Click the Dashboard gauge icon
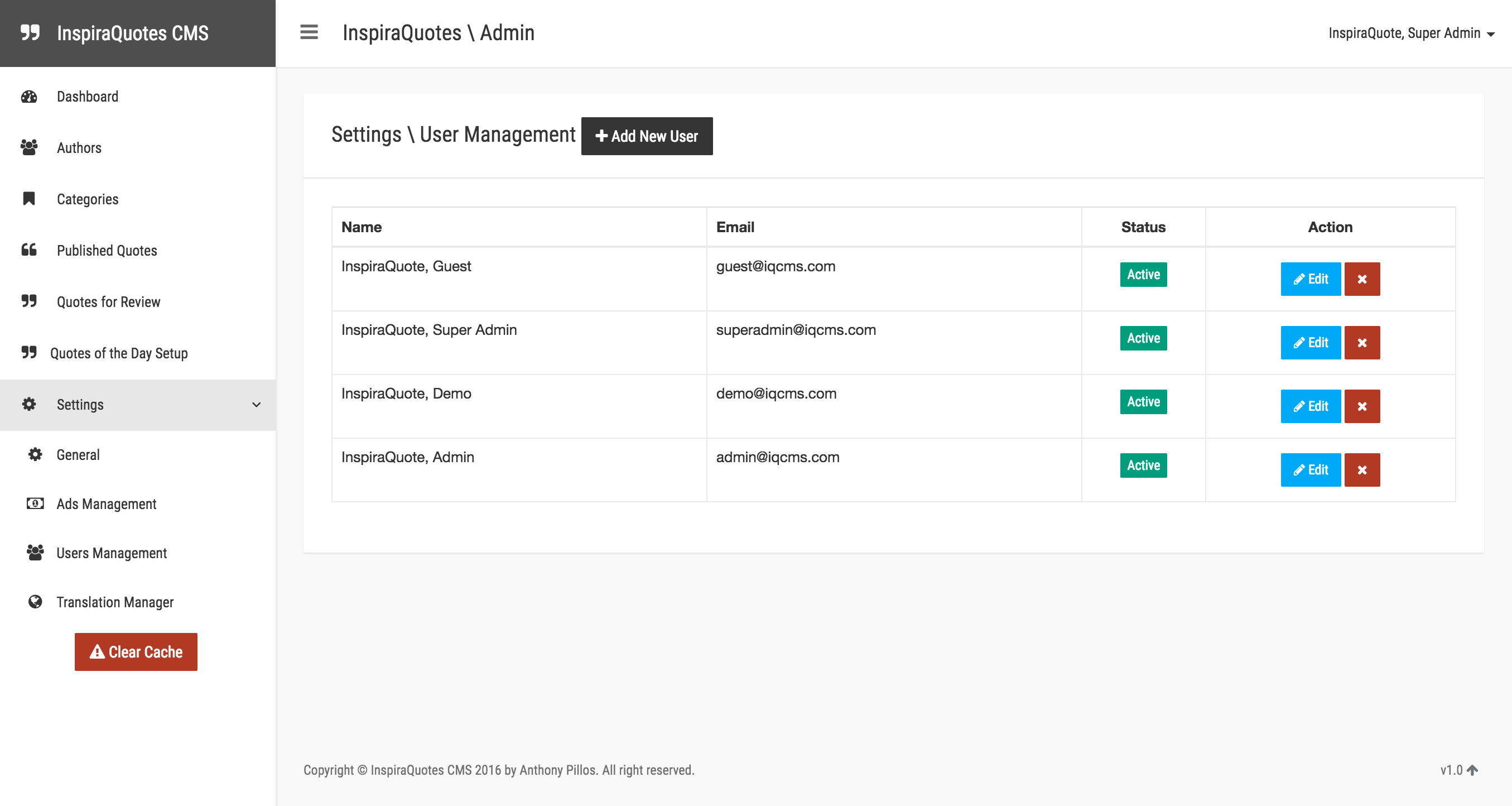Screen dimensions: 1512x806 (x=29, y=96)
